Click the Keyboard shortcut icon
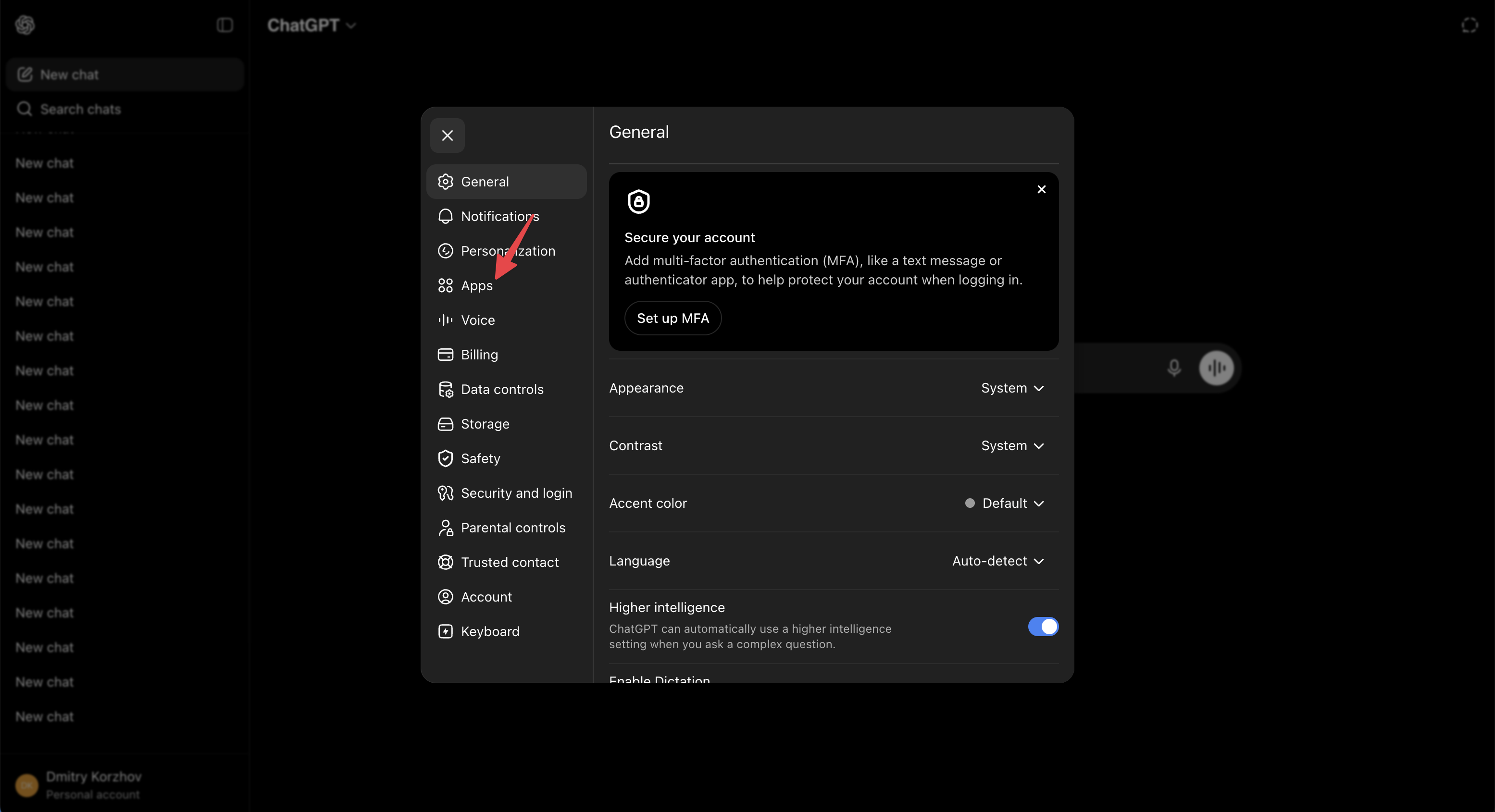This screenshot has width=1495, height=812. [445, 631]
